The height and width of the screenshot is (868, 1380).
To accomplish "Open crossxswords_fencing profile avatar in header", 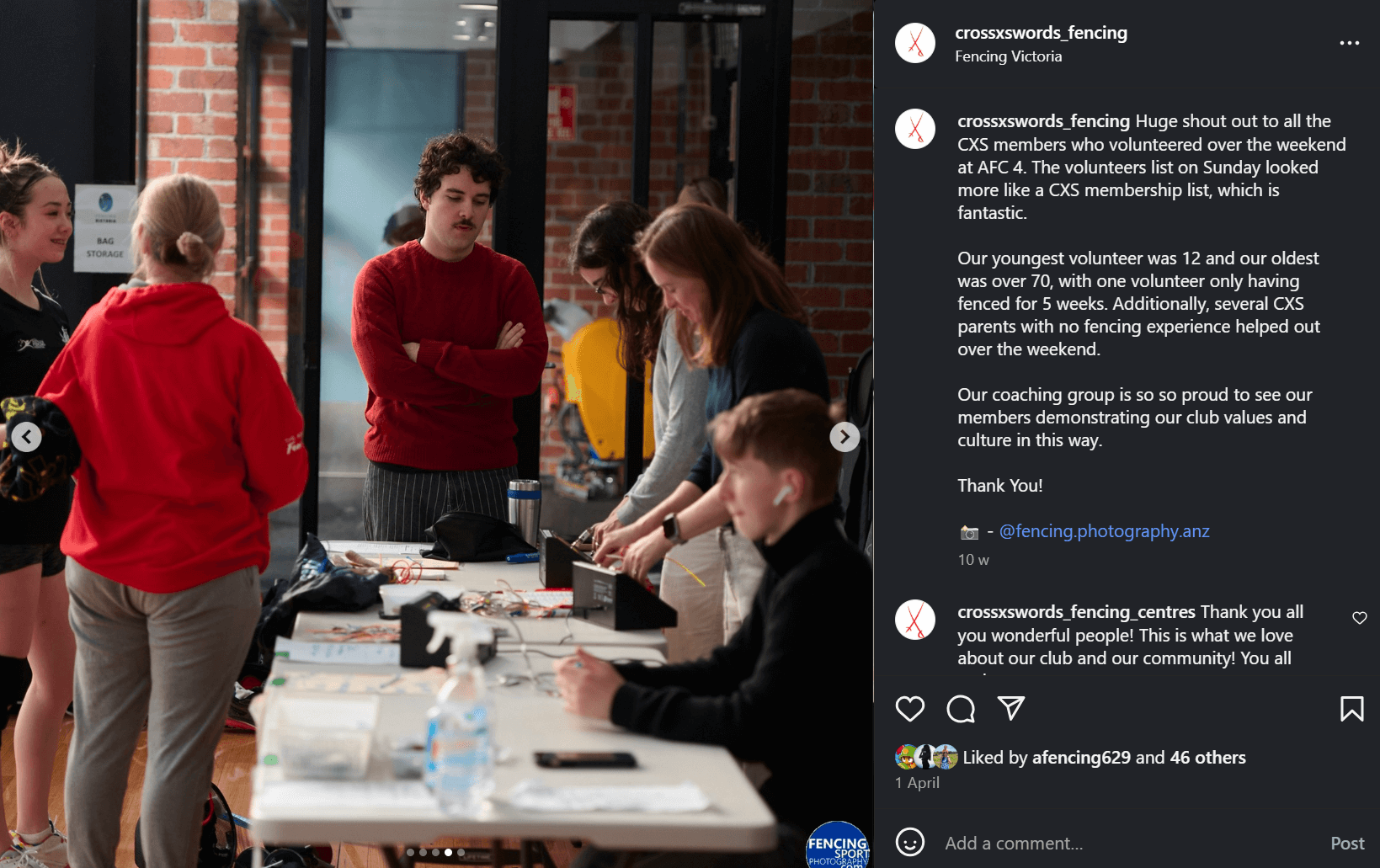I will click(915, 43).
